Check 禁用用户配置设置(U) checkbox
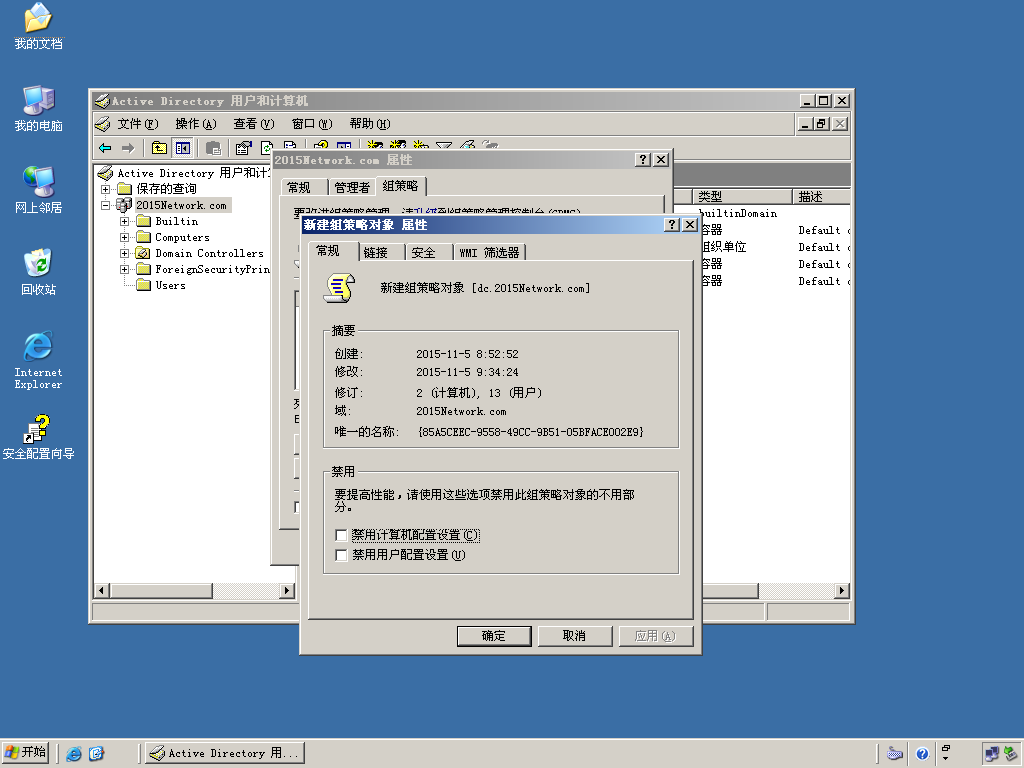1024x768 pixels. pyautogui.click(x=341, y=555)
